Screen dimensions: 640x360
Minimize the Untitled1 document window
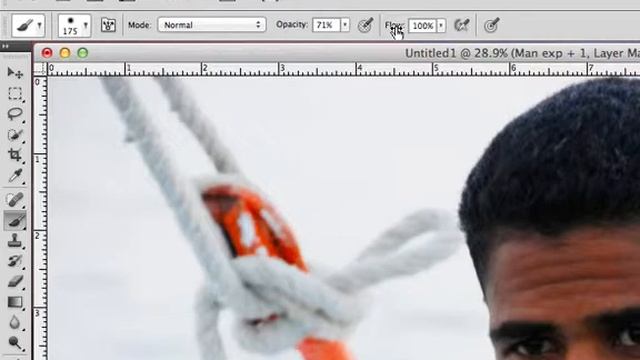pyautogui.click(x=65, y=53)
